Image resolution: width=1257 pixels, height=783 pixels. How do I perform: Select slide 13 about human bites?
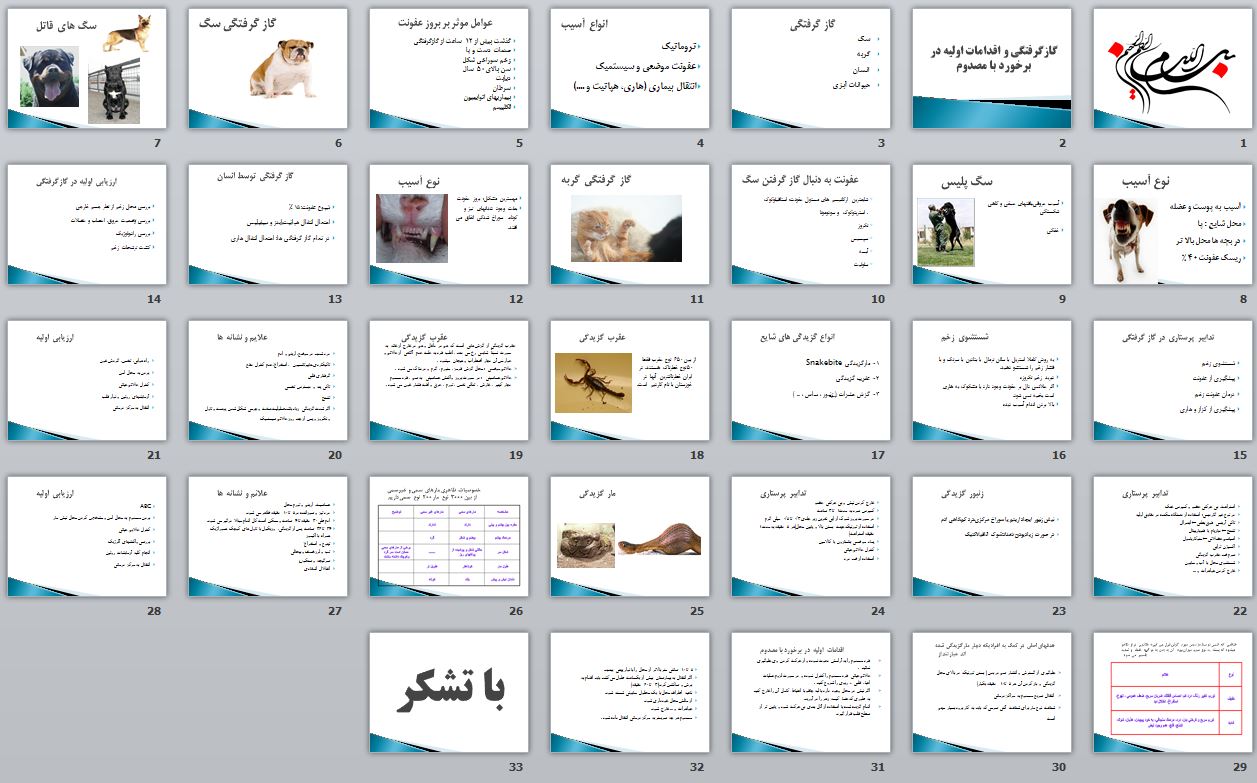[267, 224]
